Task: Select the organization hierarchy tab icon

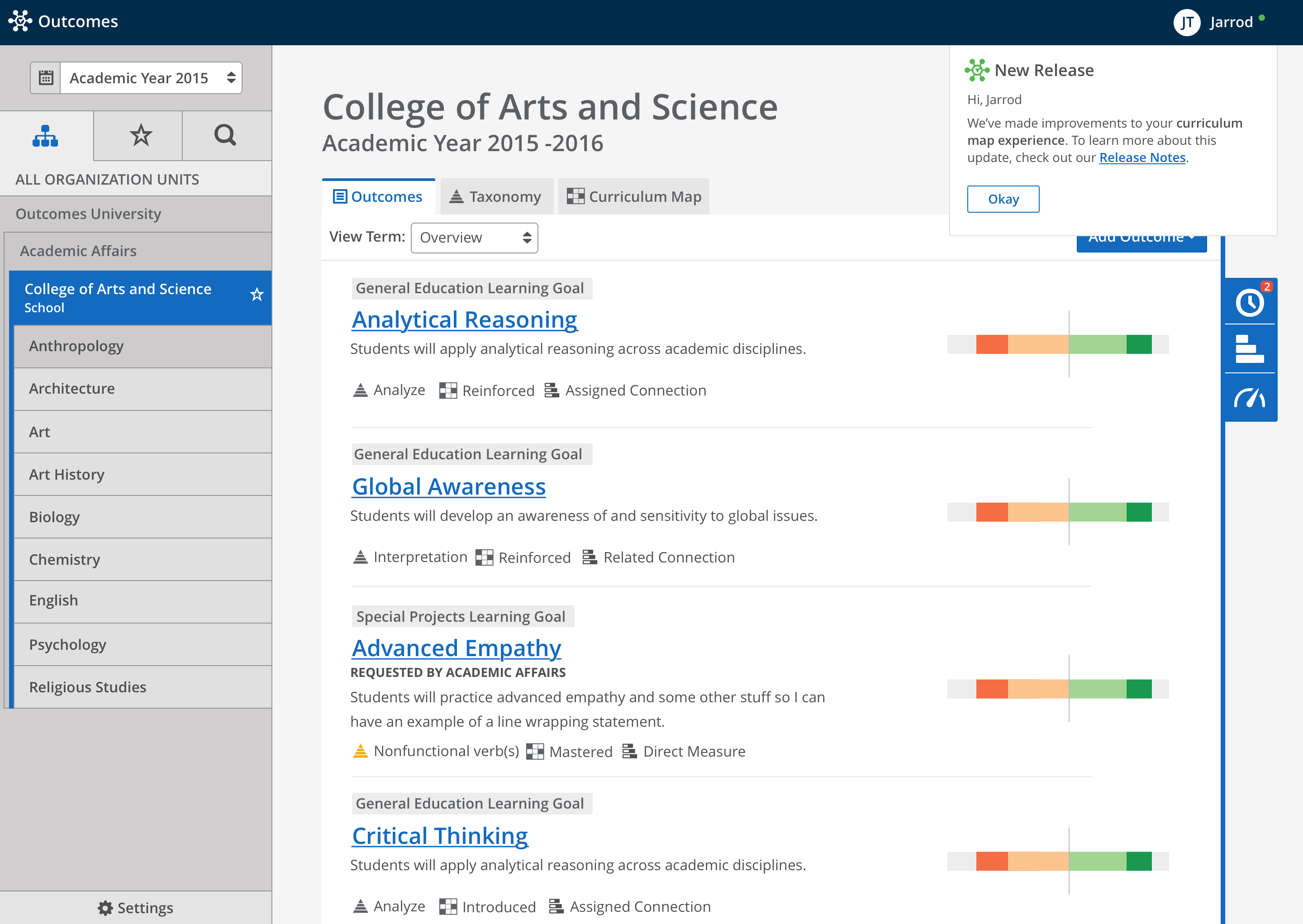Action: (x=46, y=135)
